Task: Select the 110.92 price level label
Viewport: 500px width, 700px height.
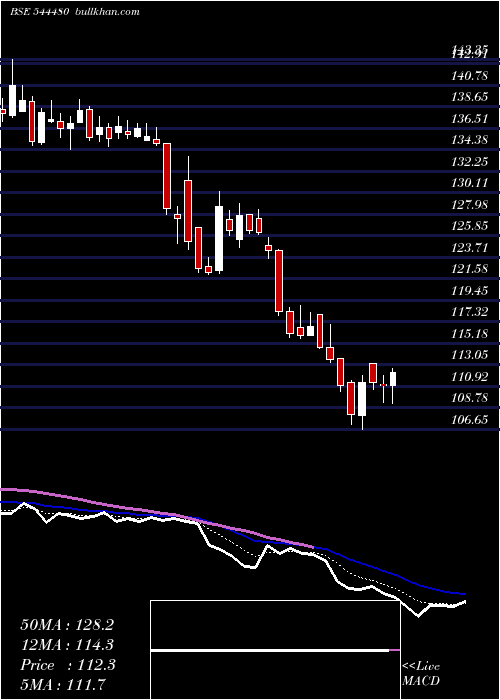Action: coord(469,376)
